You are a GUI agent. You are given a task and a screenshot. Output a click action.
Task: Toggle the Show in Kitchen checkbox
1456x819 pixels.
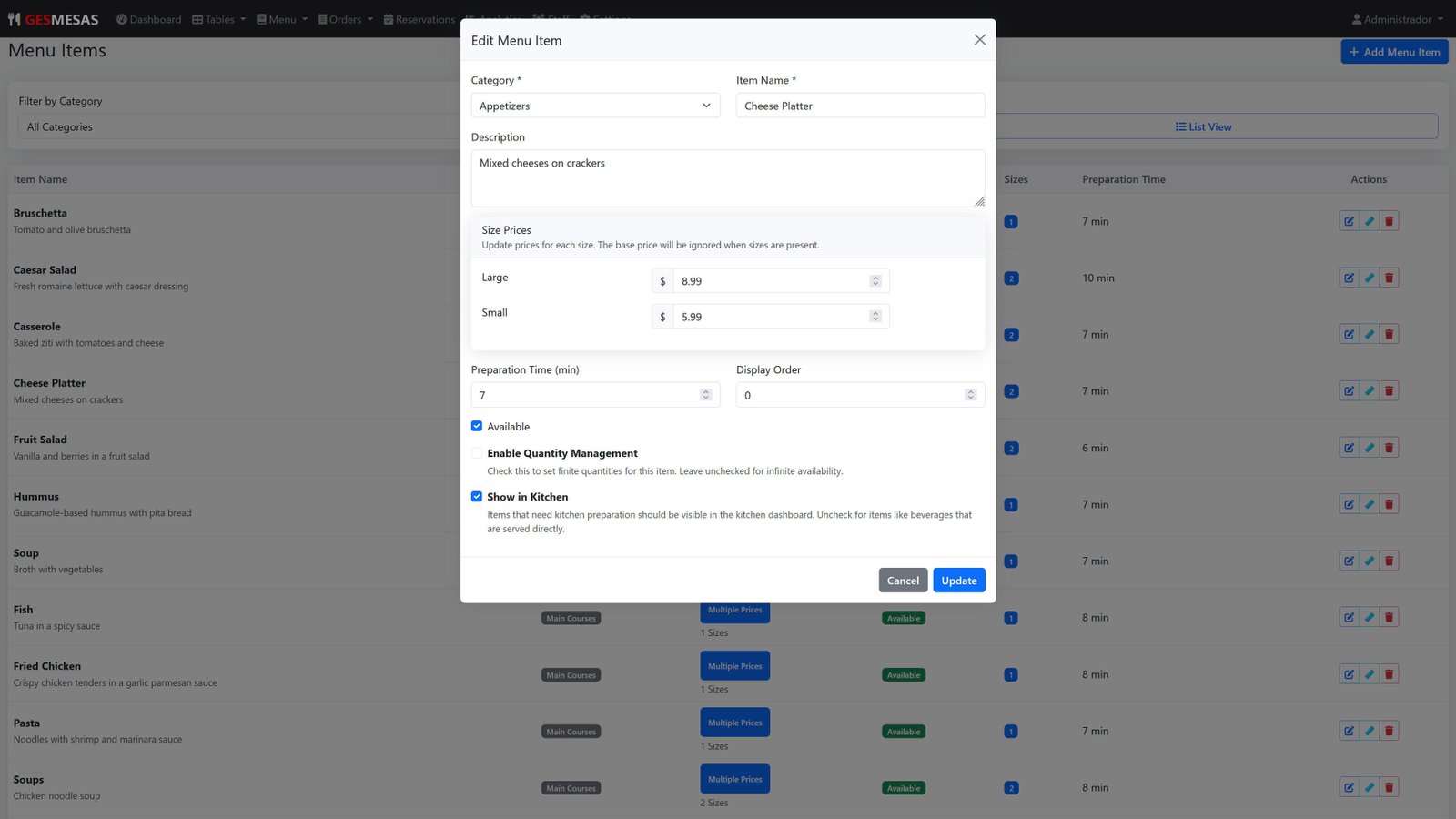[477, 497]
